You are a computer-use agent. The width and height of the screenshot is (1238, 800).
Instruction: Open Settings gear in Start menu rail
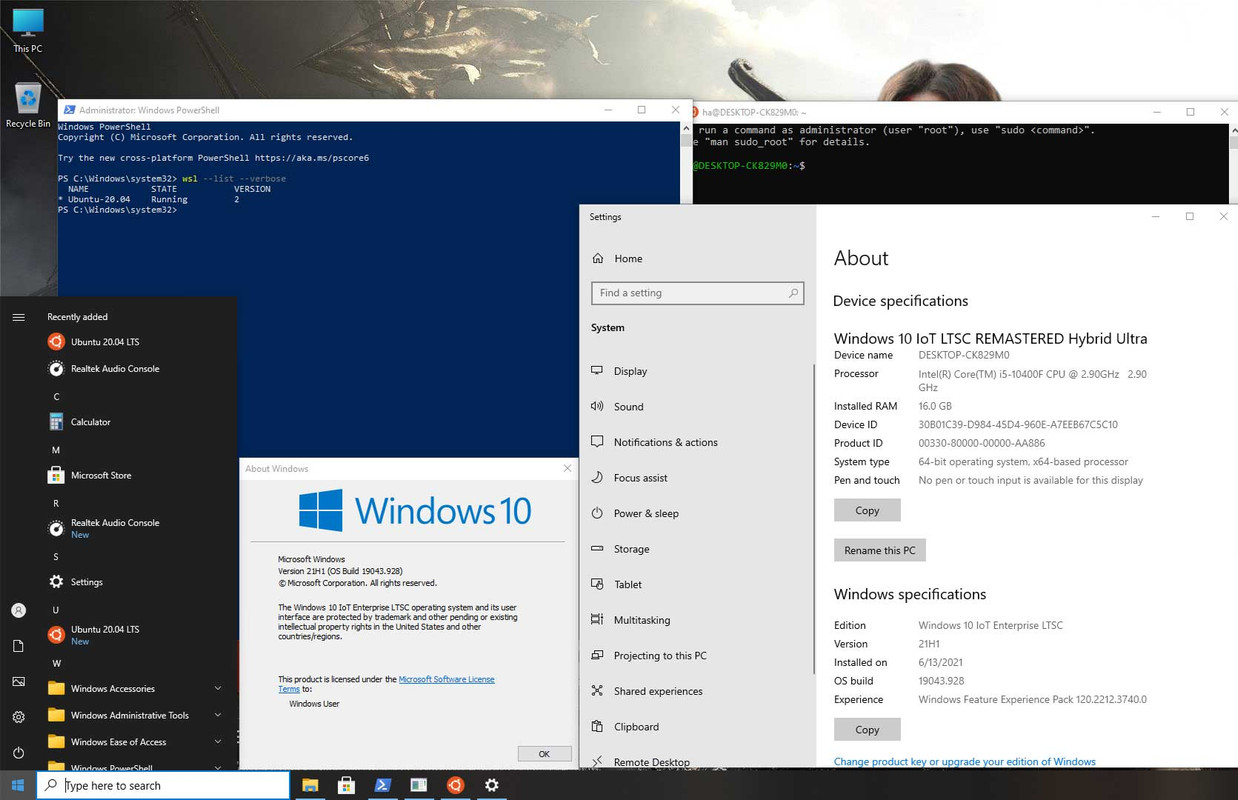click(18, 717)
